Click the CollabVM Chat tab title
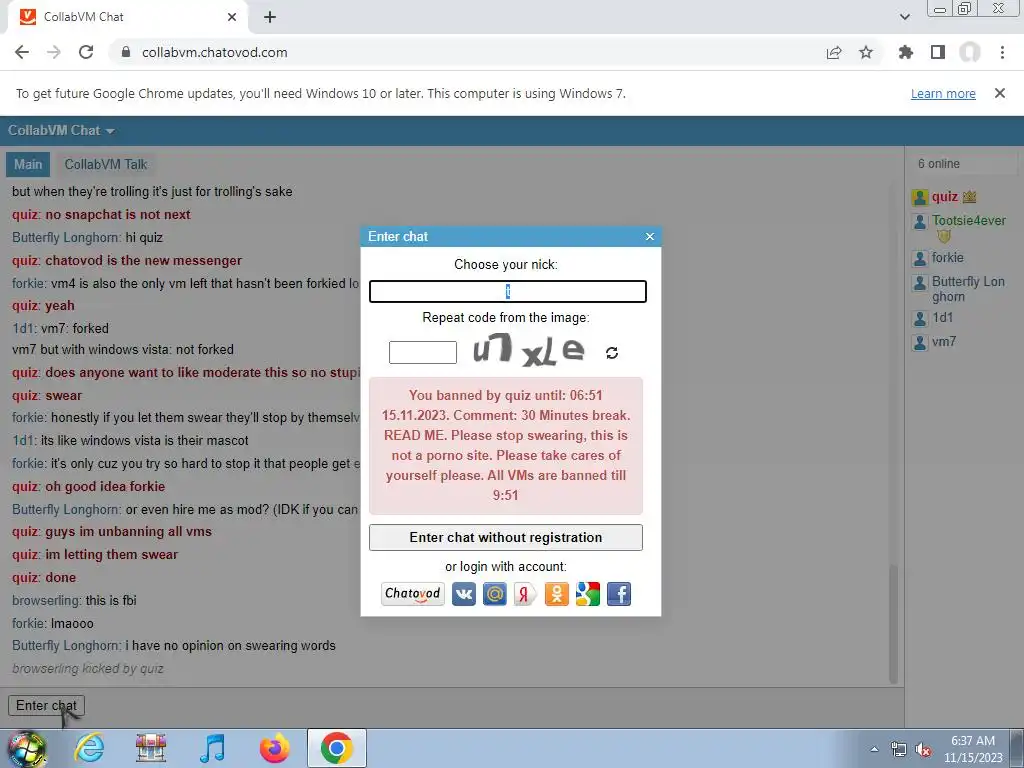The image size is (1024, 768). (x=83, y=17)
